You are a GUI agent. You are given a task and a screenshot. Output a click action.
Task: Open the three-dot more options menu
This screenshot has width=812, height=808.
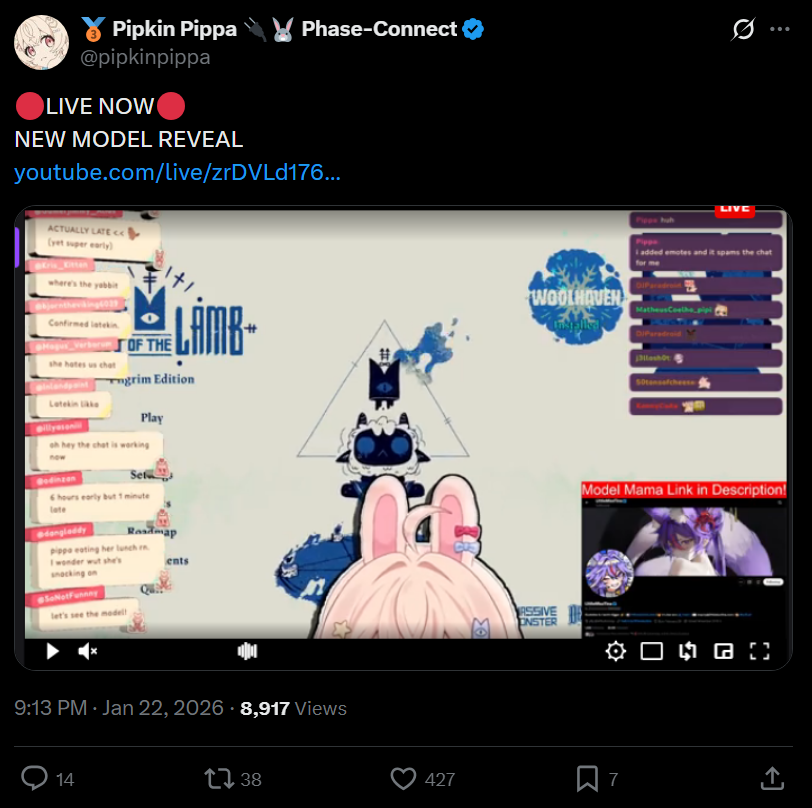click(779, 29)
